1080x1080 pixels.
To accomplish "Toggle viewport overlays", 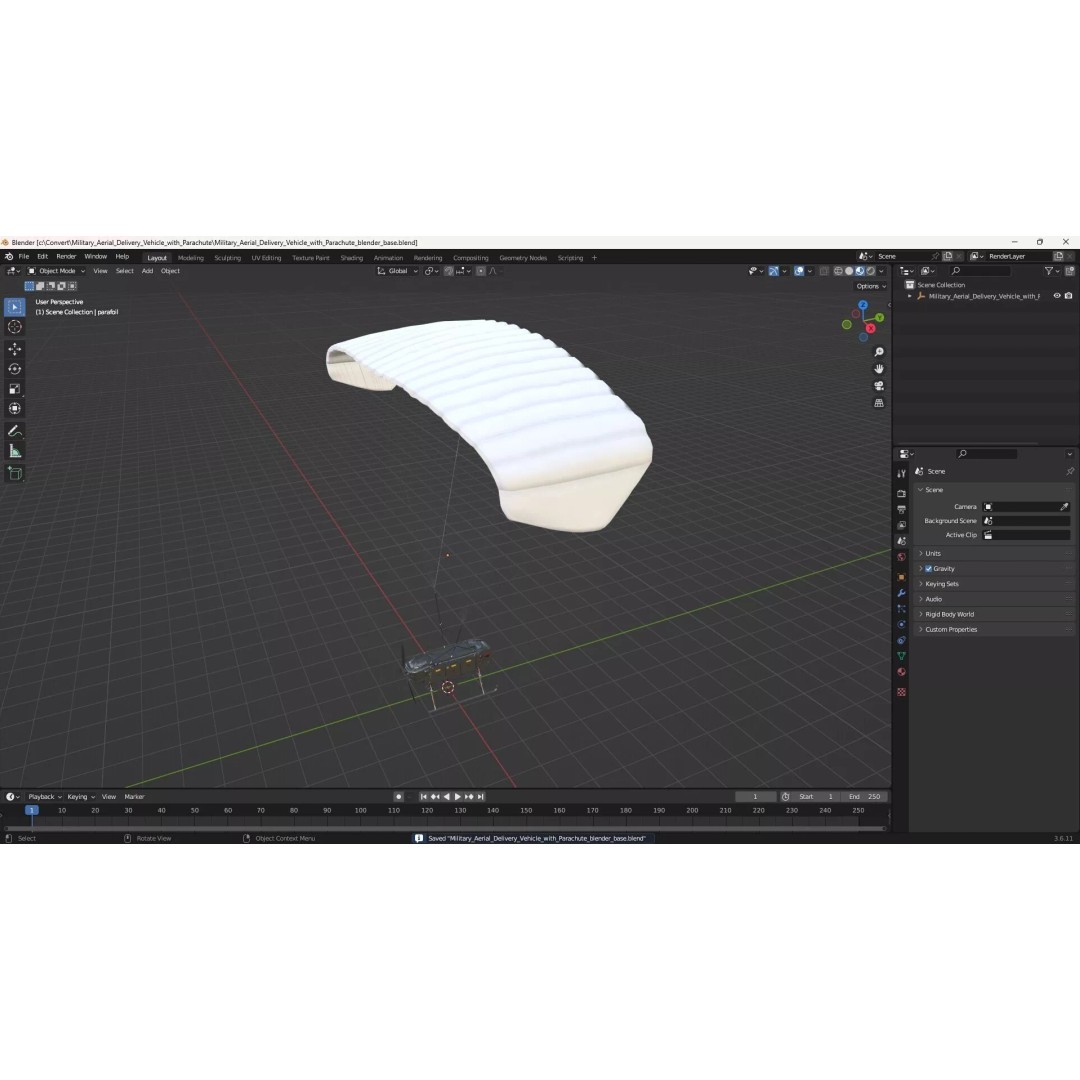I will click(799, 271).
